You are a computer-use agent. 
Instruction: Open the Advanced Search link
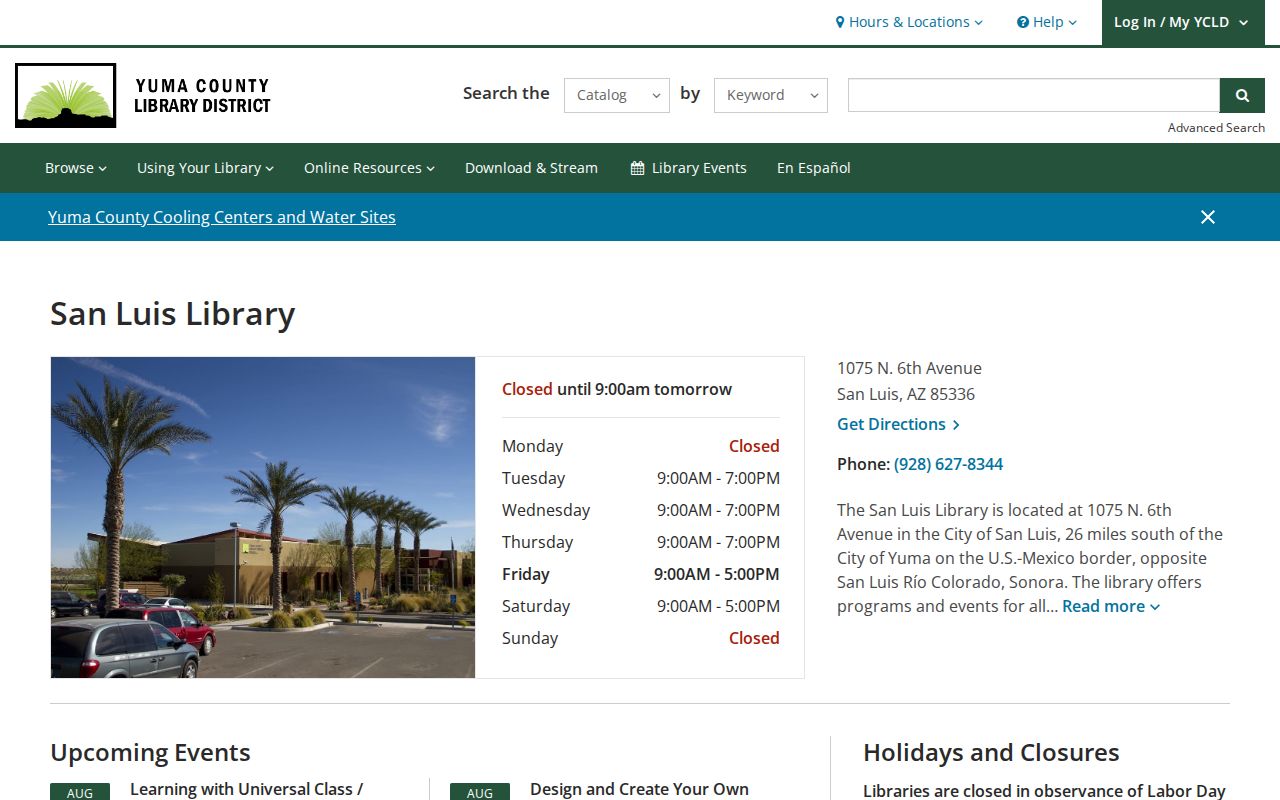(x=1216, y=128)
